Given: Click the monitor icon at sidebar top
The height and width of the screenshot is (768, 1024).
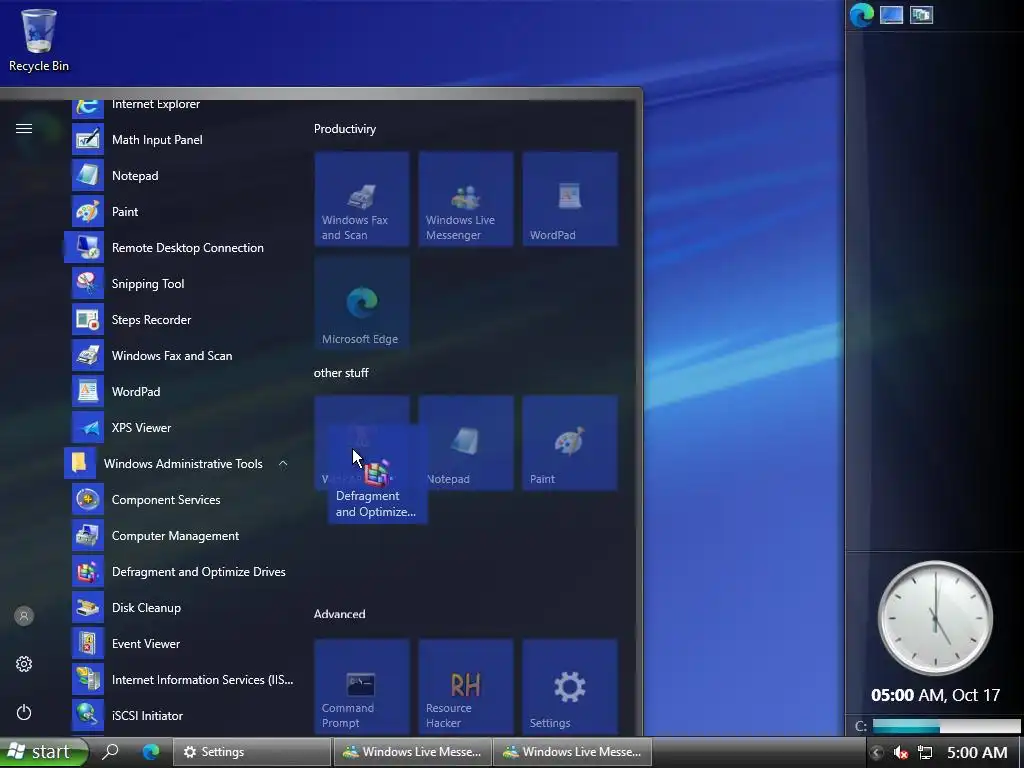Looking at the screenshot, I should coord(891,15).
